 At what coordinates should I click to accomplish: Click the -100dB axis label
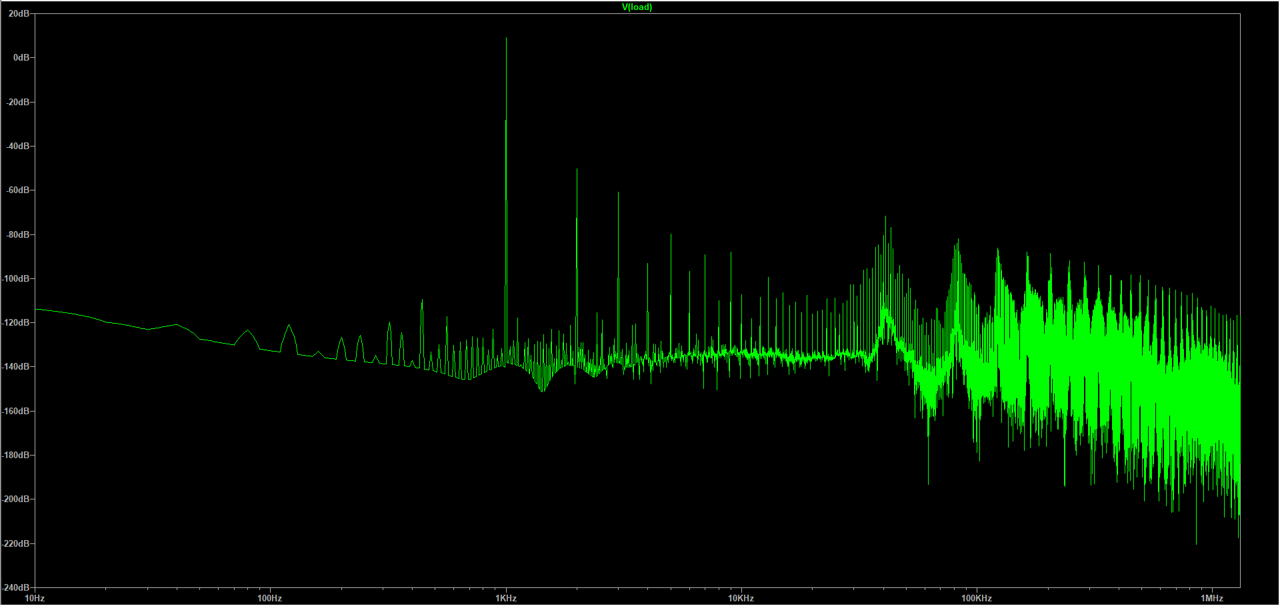16,278
